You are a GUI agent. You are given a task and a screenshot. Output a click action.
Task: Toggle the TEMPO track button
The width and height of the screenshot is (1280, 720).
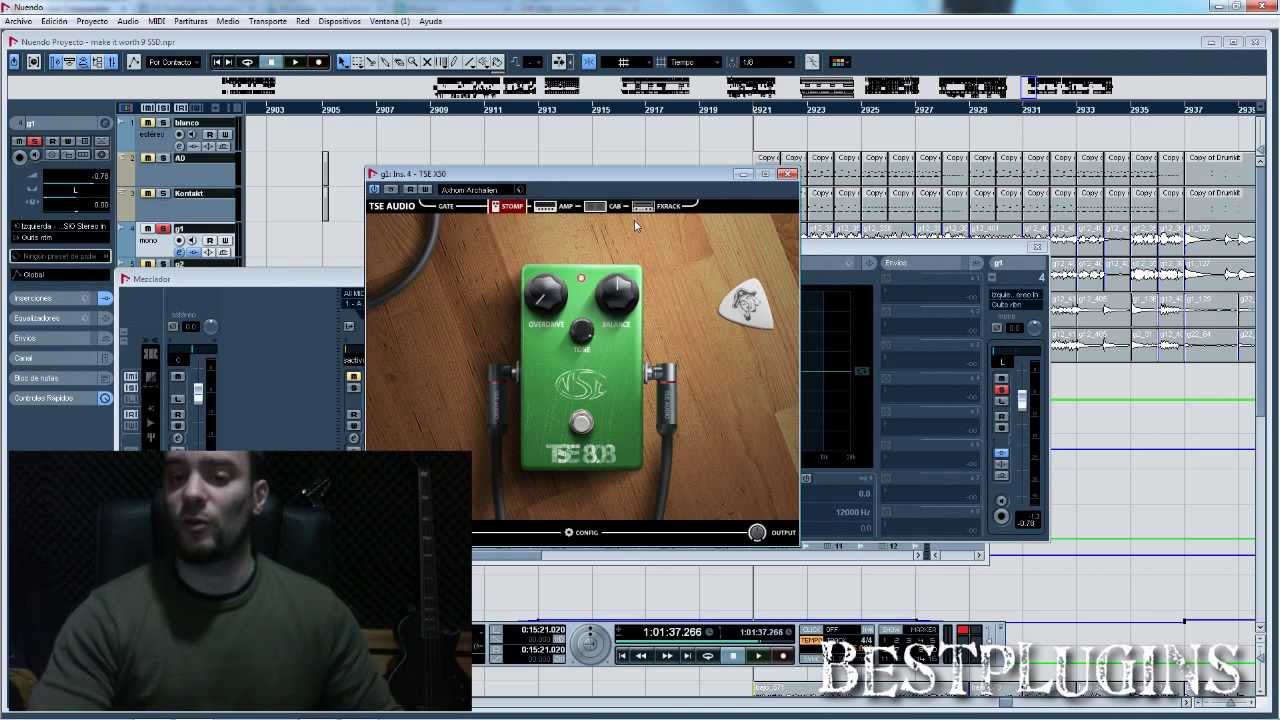[x=811, y=640]
